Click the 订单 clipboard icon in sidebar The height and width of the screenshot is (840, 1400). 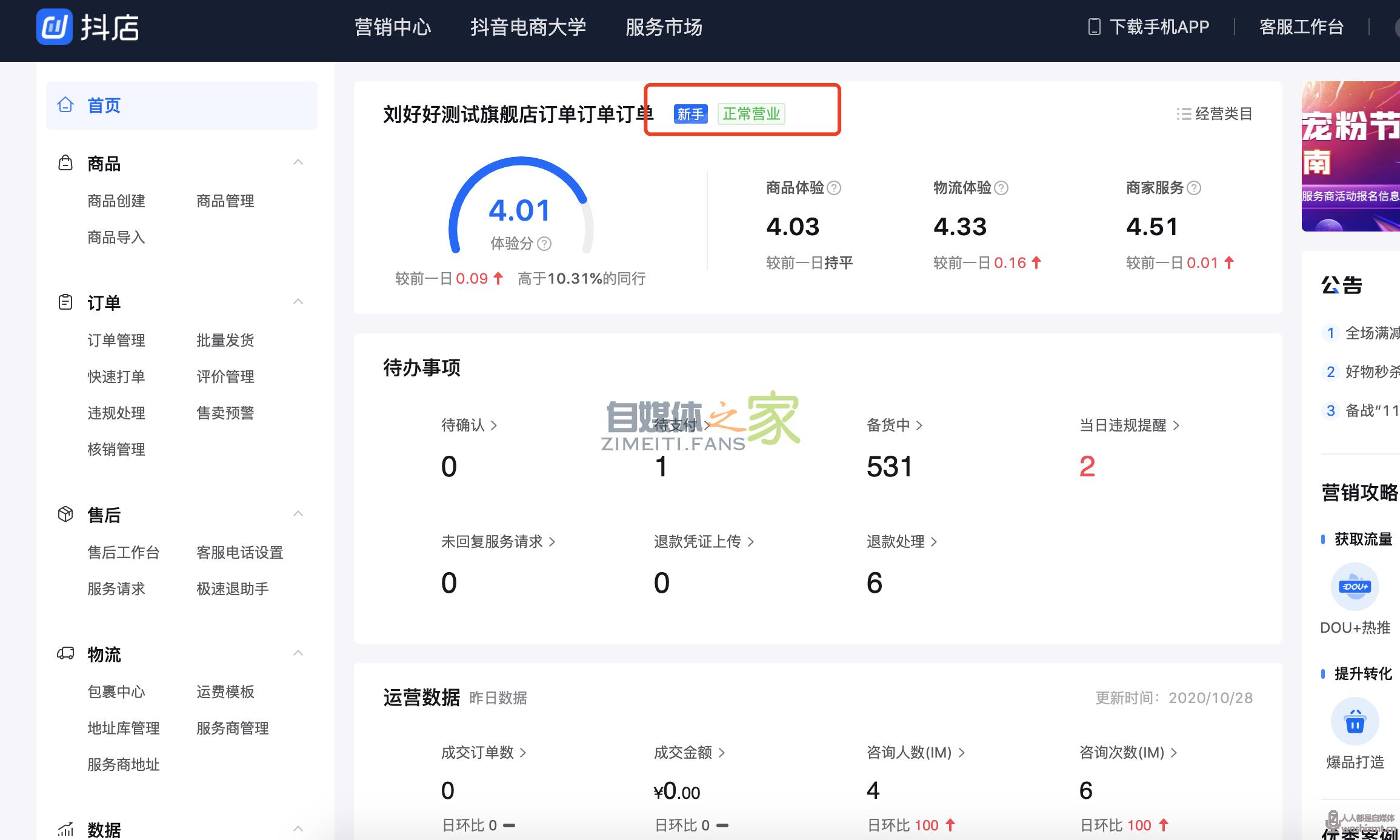coord(65,302)
